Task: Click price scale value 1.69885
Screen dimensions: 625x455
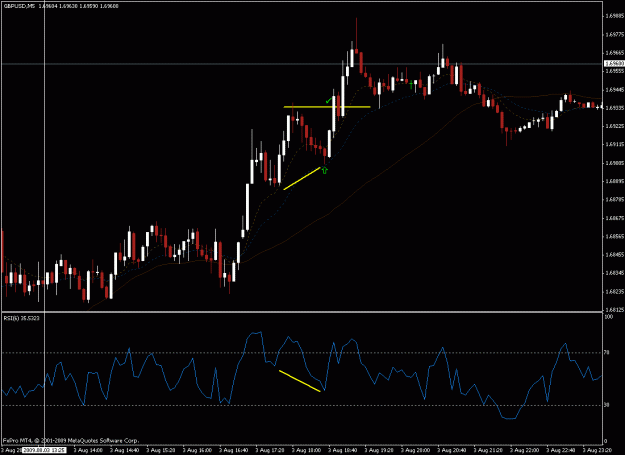Action: (x=614, y=16)
